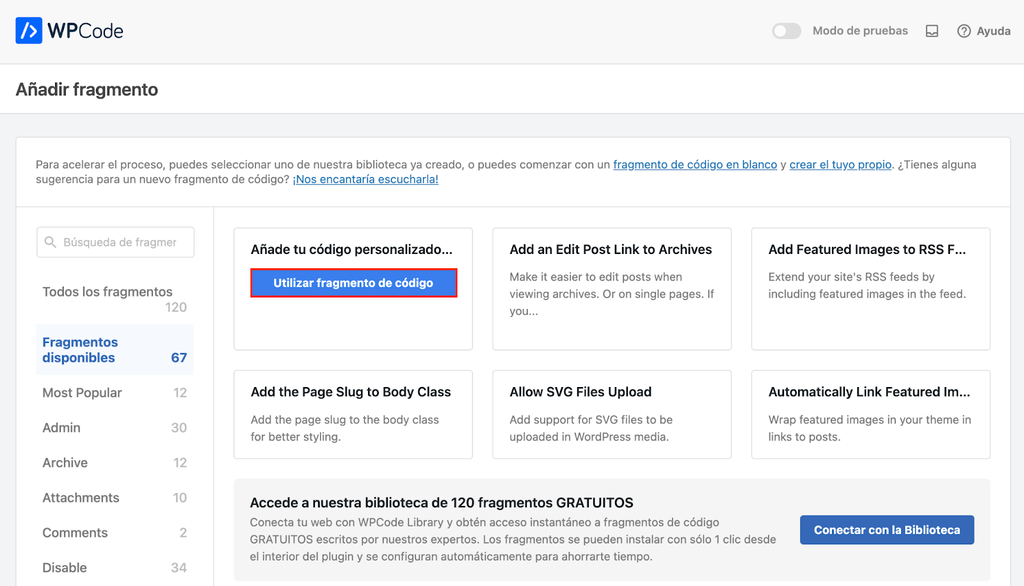This screenshot has width=1024, height=586.
Task: Enable the Modo de pruebas toggle
Action: (x=786, y=31)
